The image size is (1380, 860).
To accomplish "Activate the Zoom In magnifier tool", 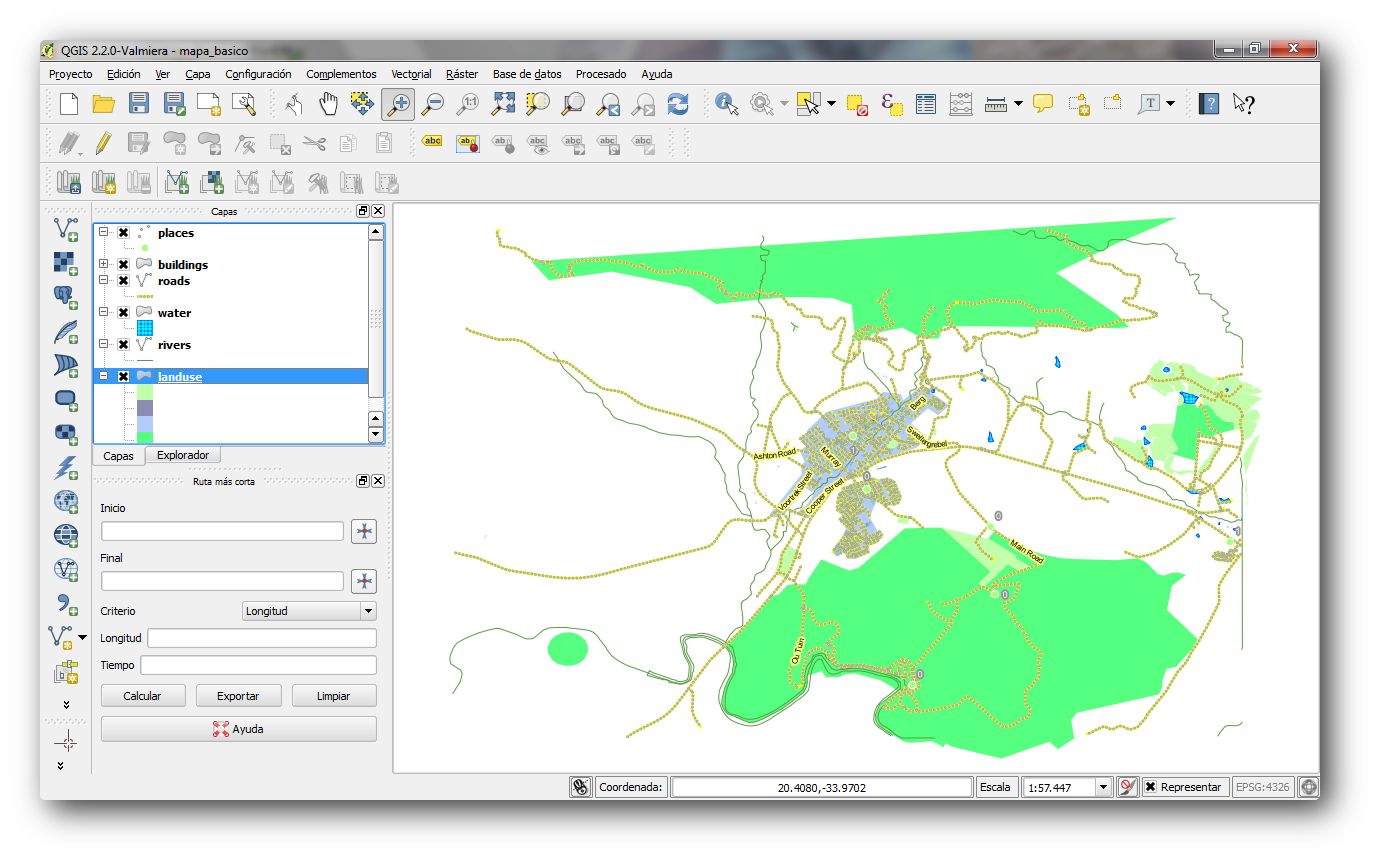I will click(398, 103).
